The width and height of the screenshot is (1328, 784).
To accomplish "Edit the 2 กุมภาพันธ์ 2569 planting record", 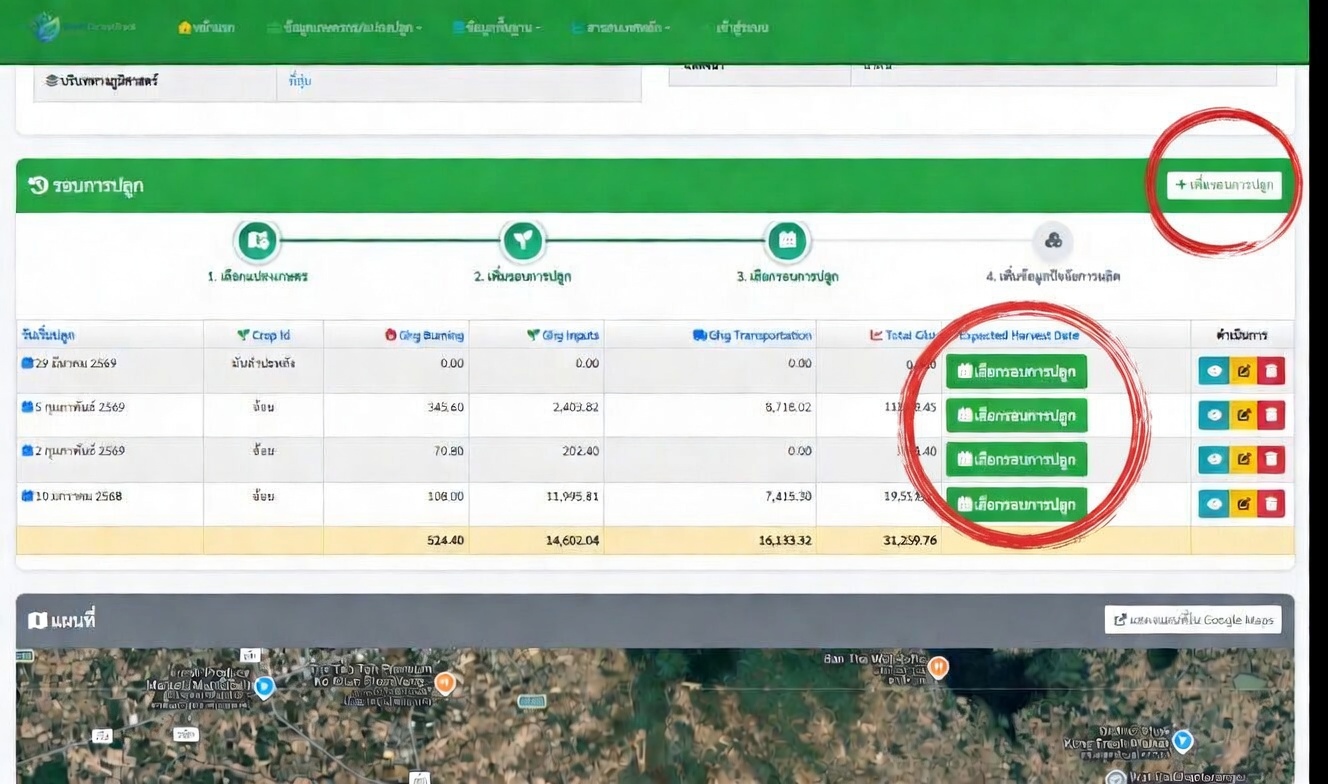I will pyautogui.click(x=1243, y=459).
